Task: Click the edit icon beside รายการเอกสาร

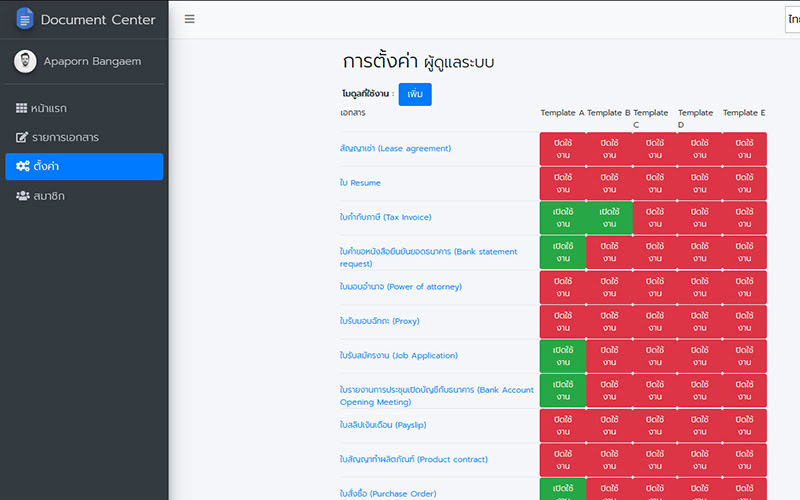Action: click(x=22, y=137)
